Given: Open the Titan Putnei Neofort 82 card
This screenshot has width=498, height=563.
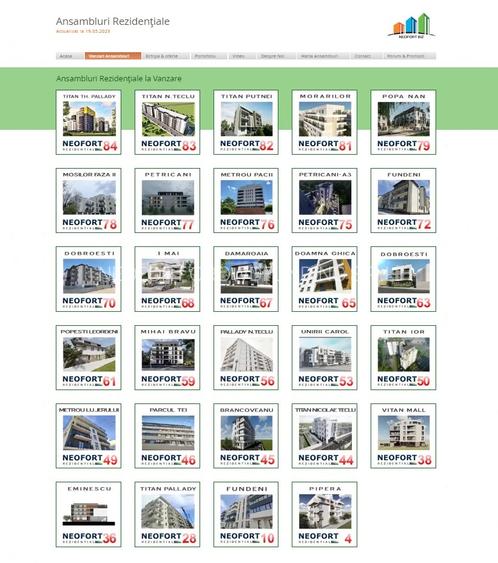Looking at the screenshot, I should click(x=246, y=122).
